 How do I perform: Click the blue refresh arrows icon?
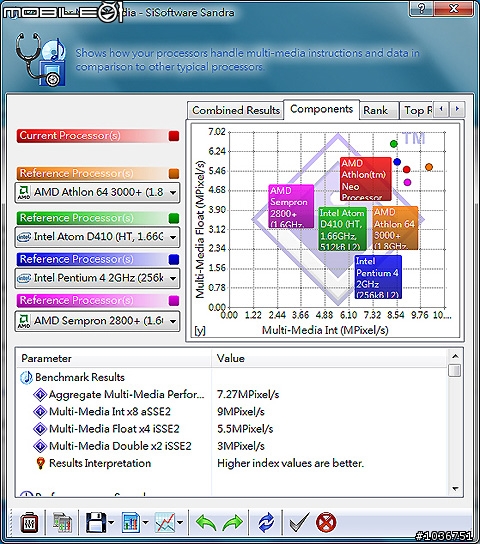266,522
